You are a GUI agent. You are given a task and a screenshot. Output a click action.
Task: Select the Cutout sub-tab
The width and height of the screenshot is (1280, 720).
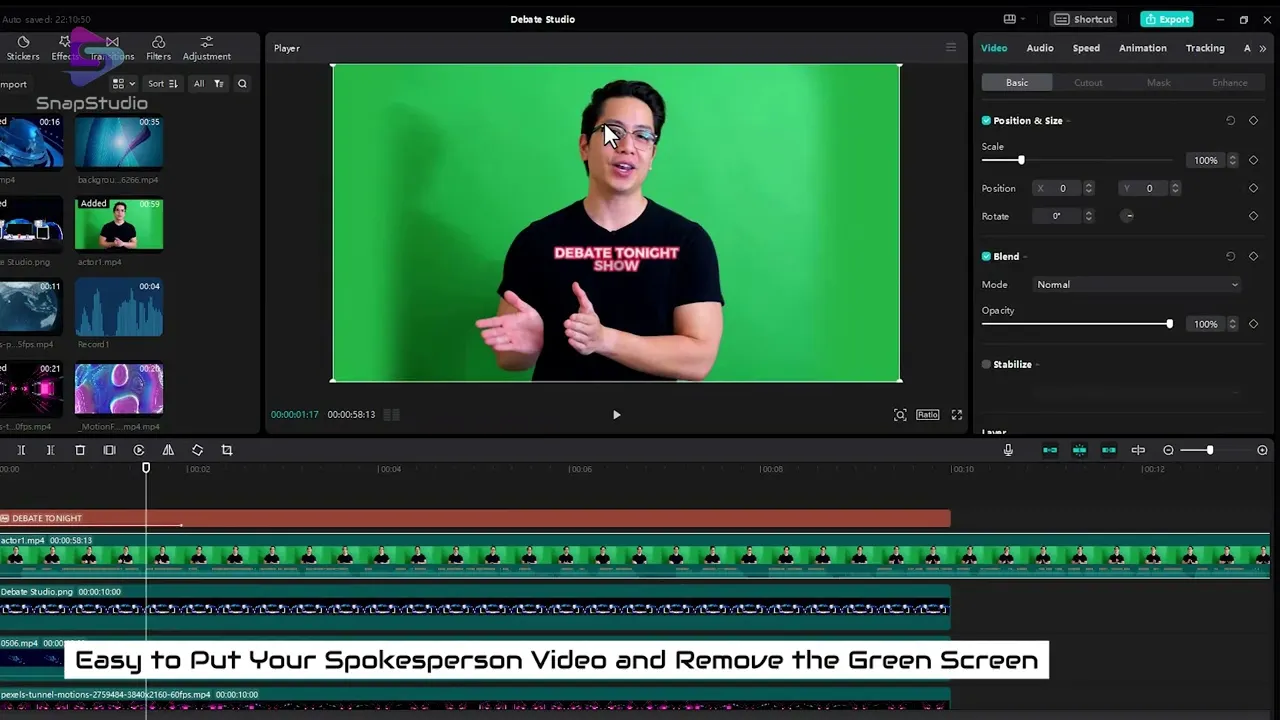[x=1088, y=83]
